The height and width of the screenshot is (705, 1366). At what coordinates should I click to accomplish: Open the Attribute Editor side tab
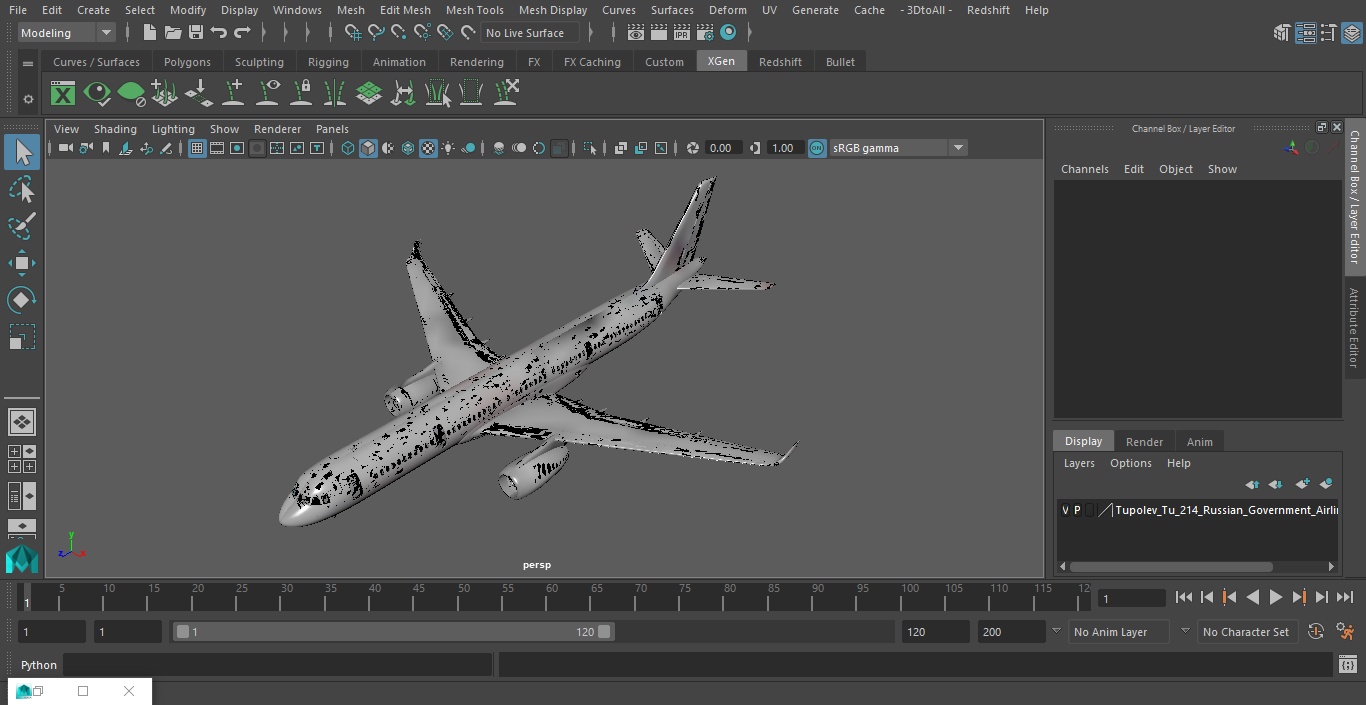[1354, 328]
